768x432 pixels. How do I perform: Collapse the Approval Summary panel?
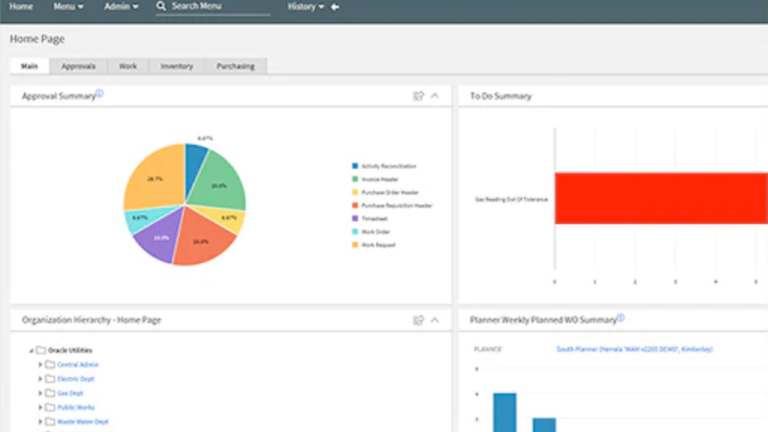[x=435, y=96]
